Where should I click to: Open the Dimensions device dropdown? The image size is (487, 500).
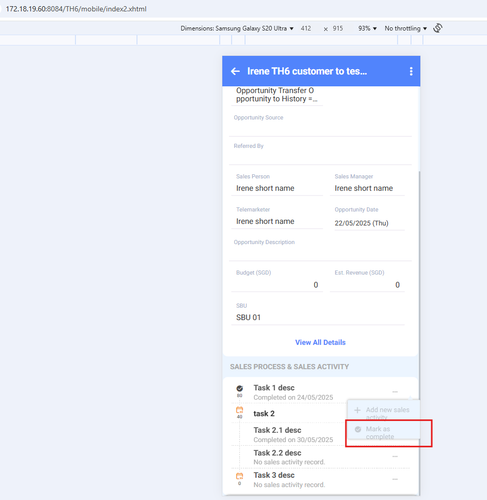tap(237, 29)
